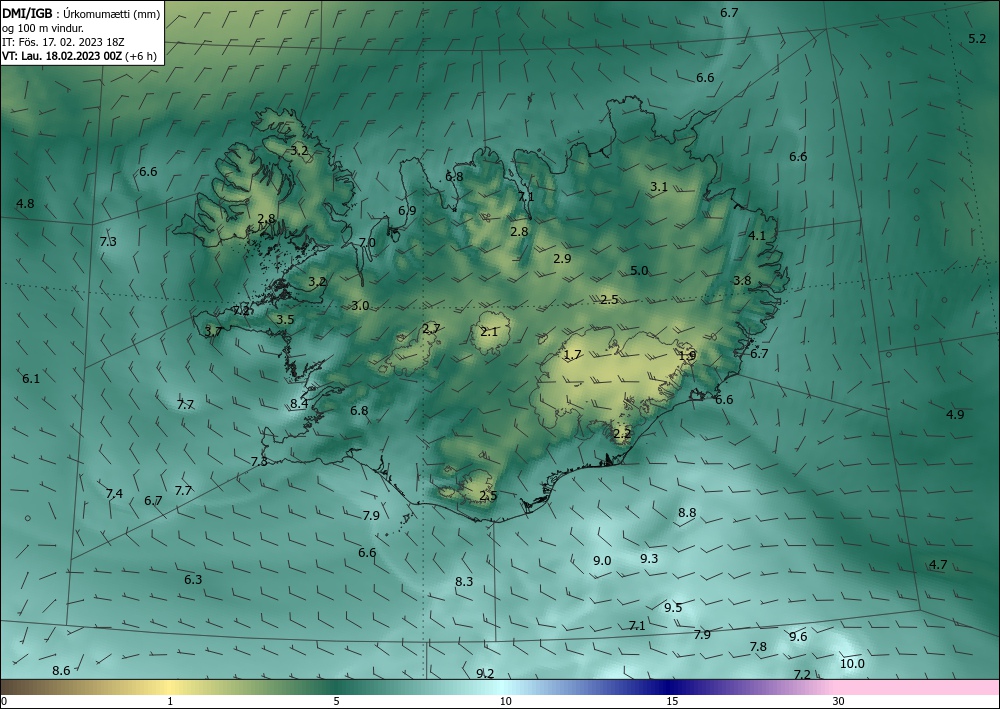Click the map value 6.3
This screenshot has width=1000, height=709.
[x=193, y=580]
